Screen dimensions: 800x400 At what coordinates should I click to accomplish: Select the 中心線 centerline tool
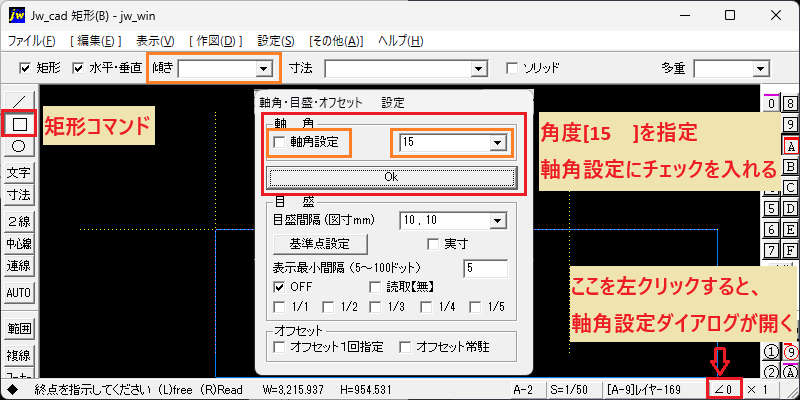(19, 244)
